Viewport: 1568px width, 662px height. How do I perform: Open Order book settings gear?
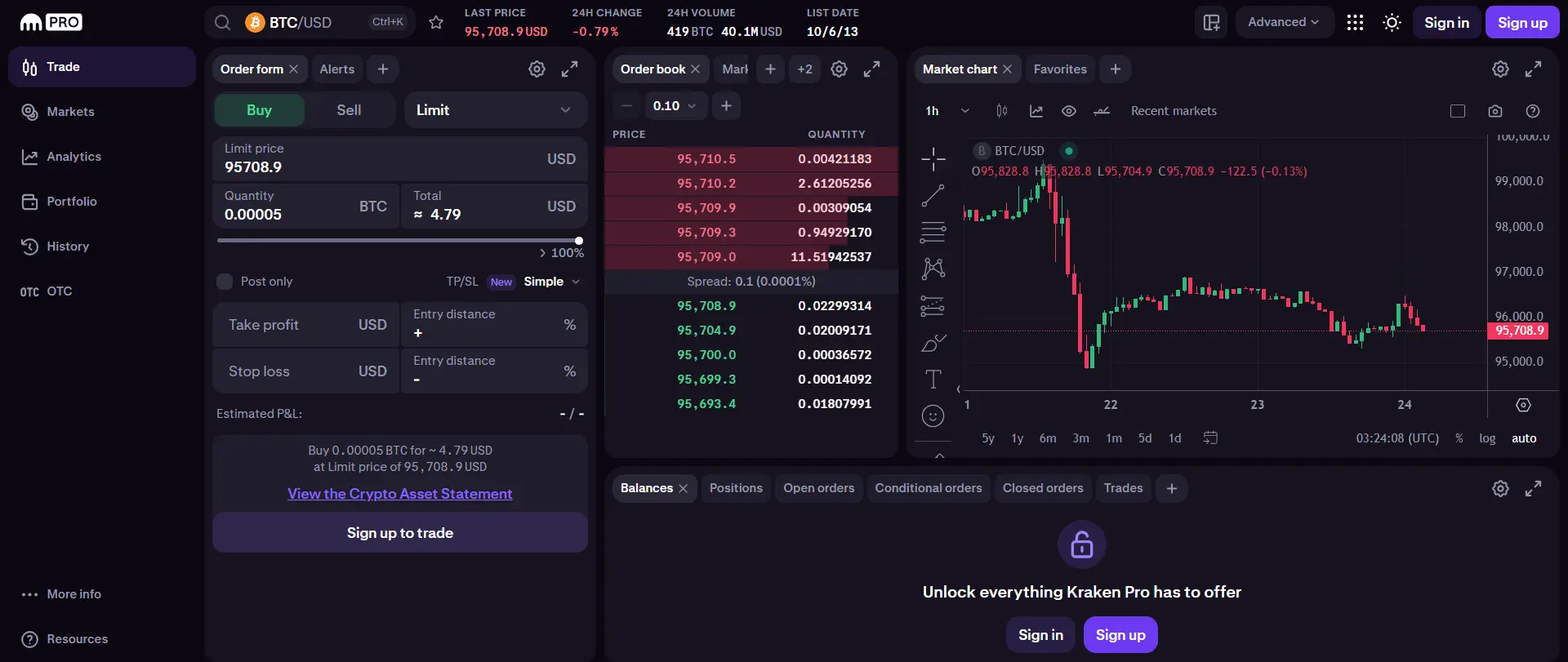(839, 69)
